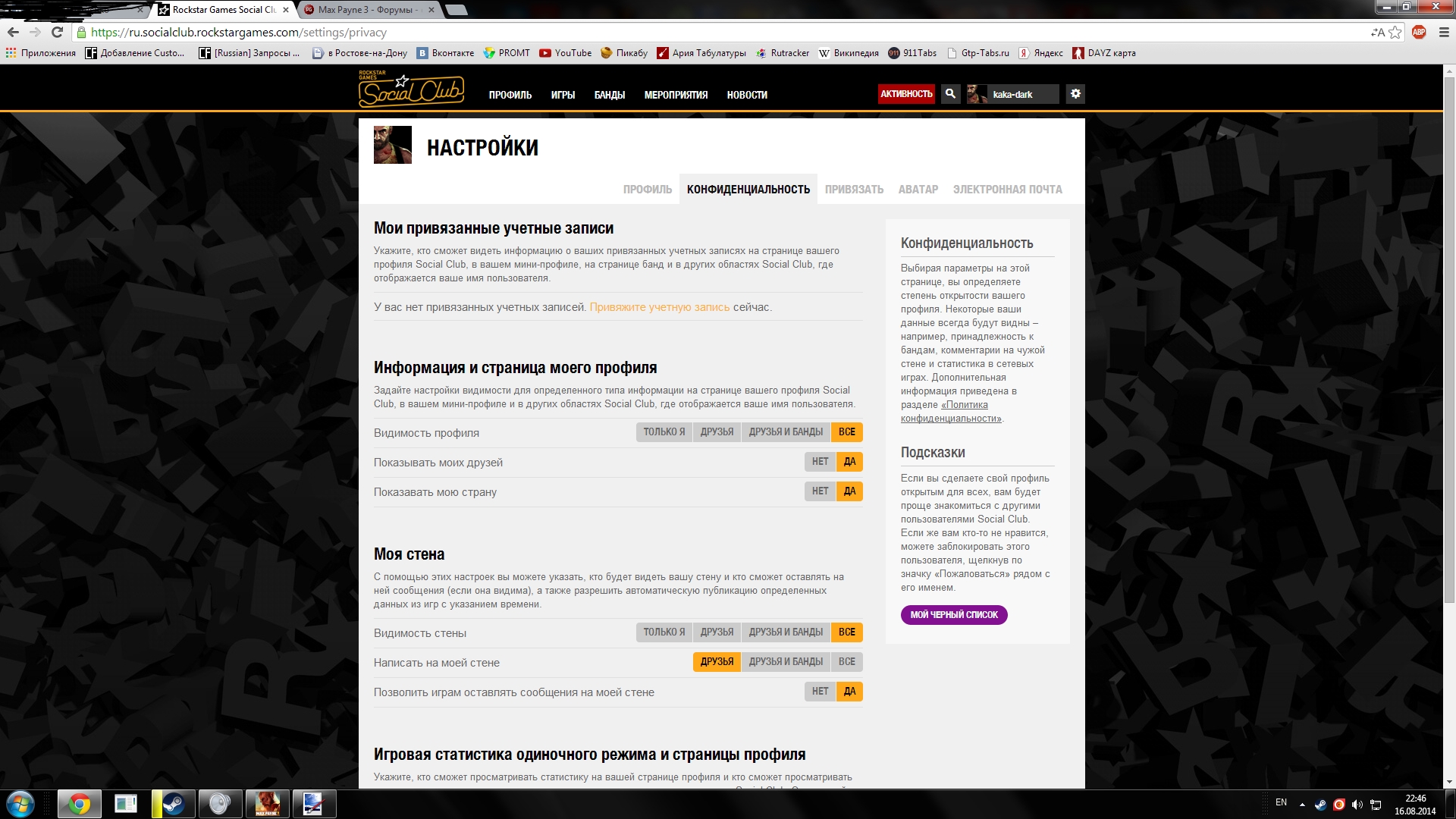Open the site search magnifier icon
The image size is (1456, 819).
click(x=950, y=94)
